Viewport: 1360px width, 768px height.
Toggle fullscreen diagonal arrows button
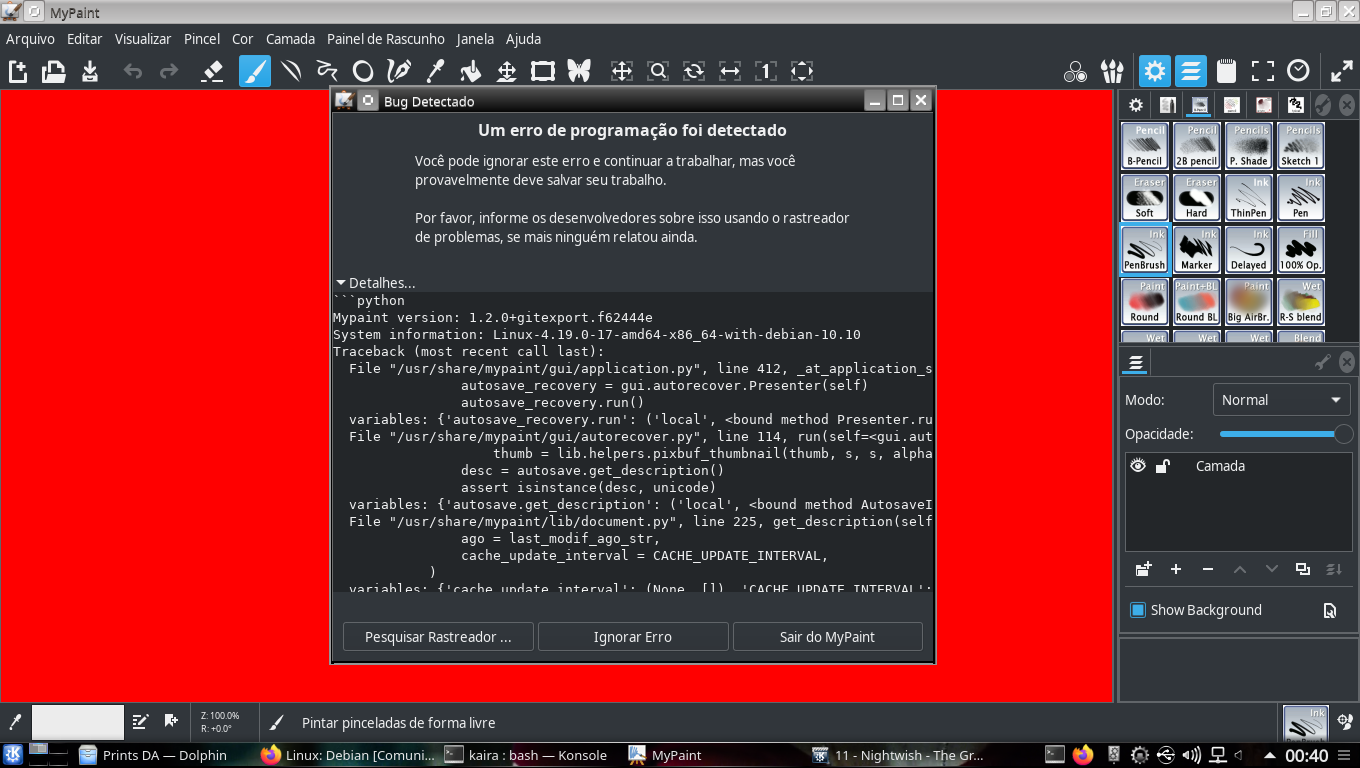pyautogui.click(x=1341, y=71)
